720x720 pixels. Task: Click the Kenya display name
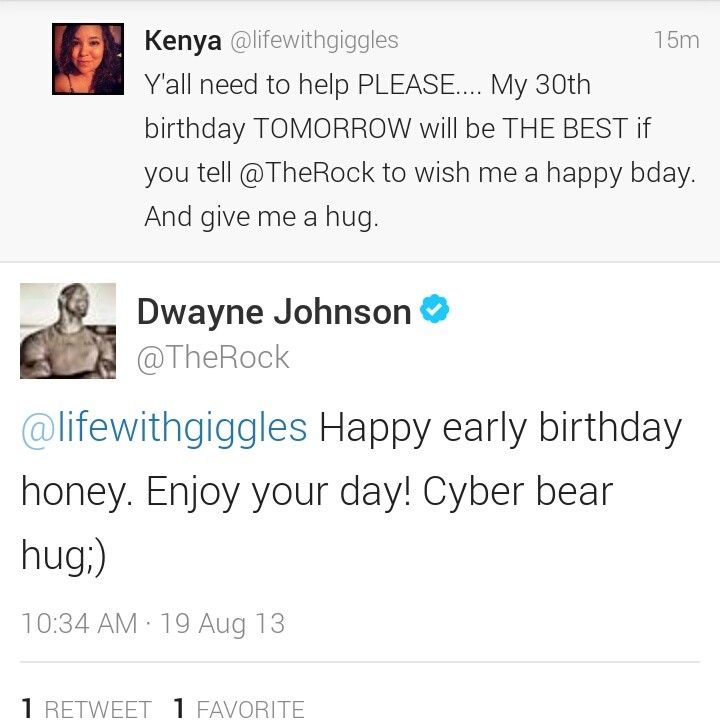click(183, 40)
